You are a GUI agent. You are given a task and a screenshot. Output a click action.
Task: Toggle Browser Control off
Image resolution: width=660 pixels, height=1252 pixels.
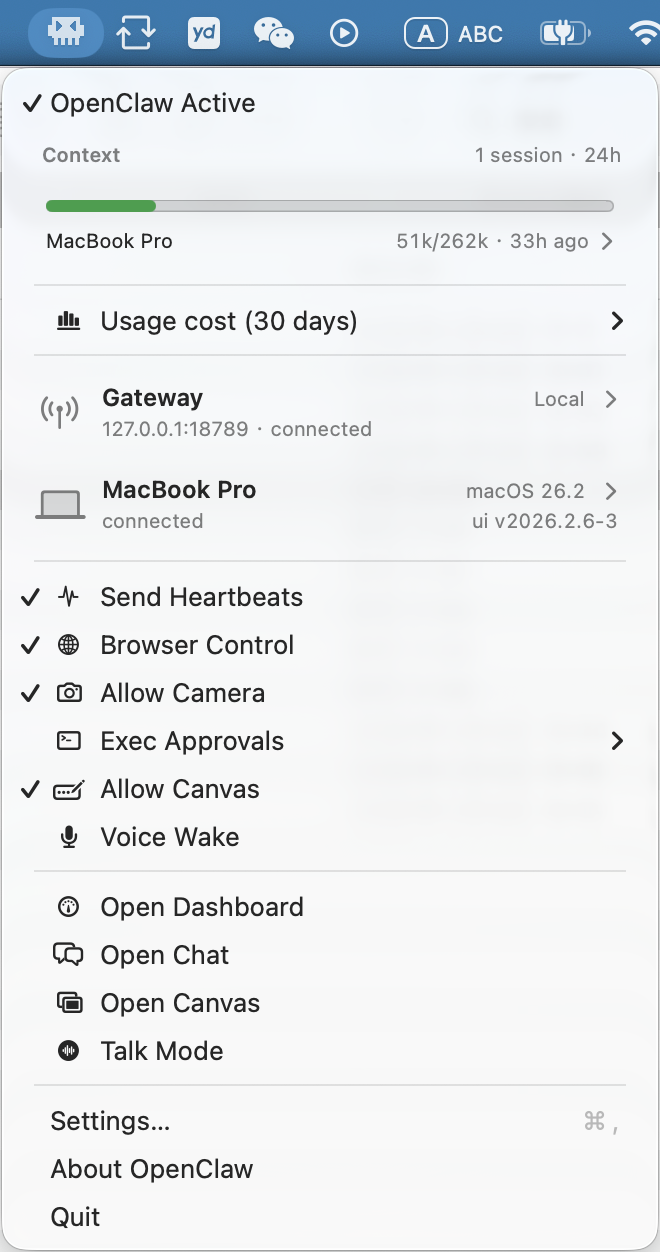click(x=197, y=645)
